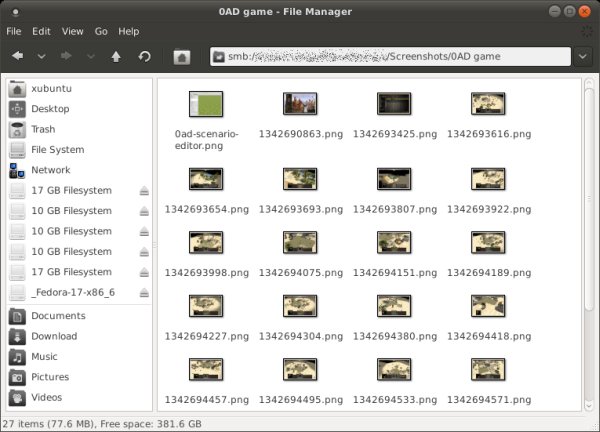Click the forward arrow button
Screen dimensions: 600x432
pos(66,56)
